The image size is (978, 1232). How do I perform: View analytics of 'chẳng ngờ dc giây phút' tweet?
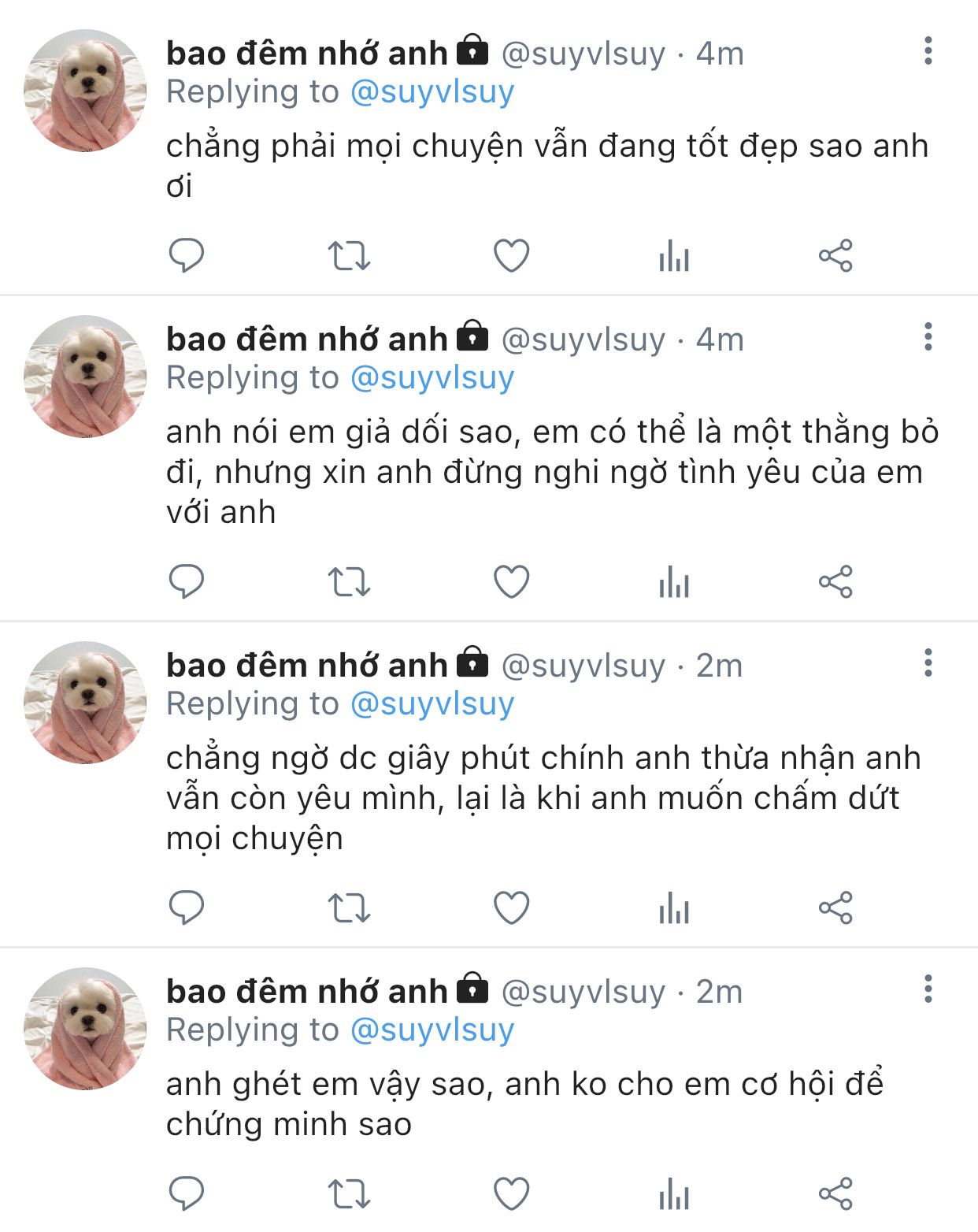[674, 908]
